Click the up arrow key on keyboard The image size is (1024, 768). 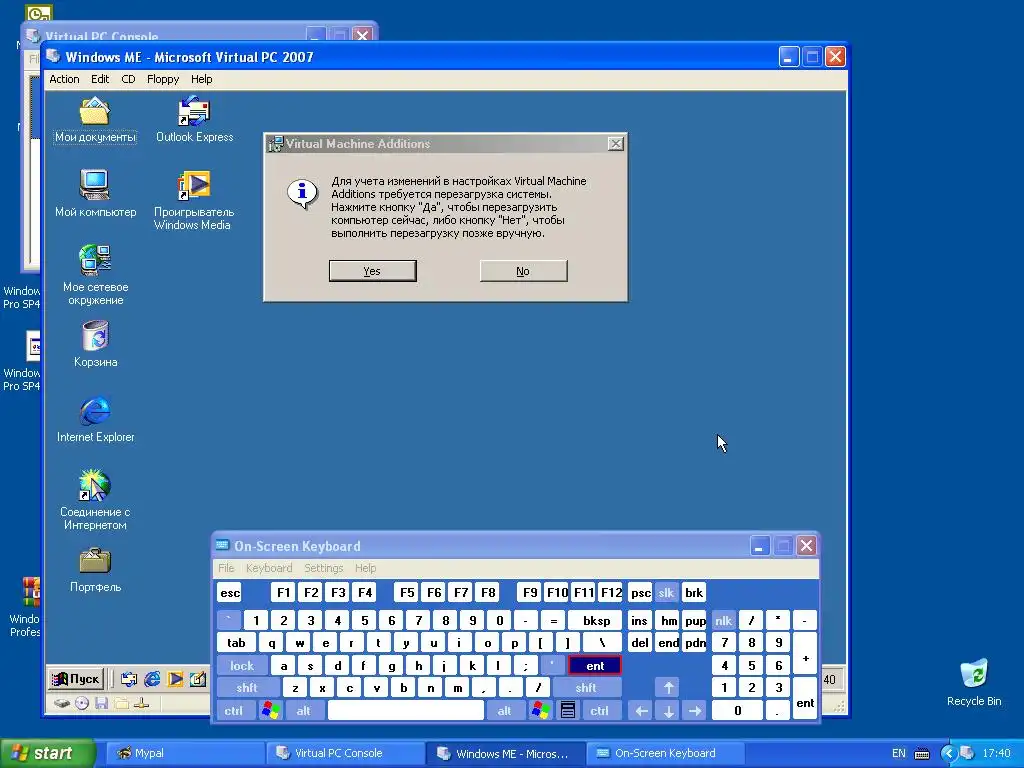tap(669, 688)
